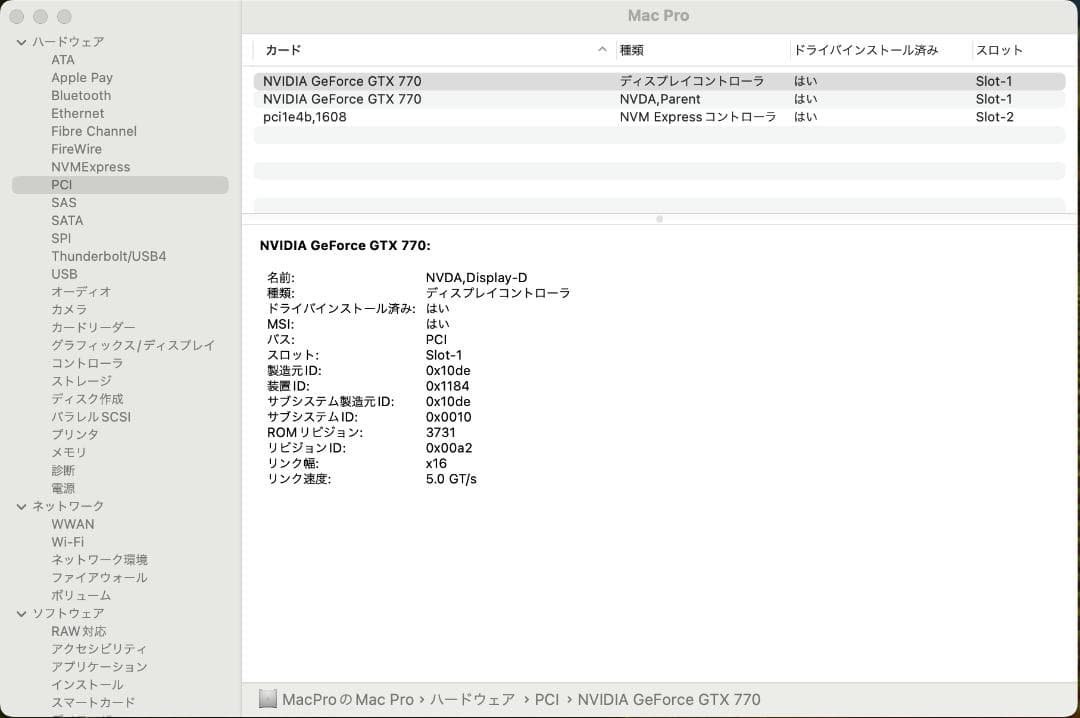The image size is (1080, 718).
Task: Collapse the ネットワーク section
Action: [21, 506]
